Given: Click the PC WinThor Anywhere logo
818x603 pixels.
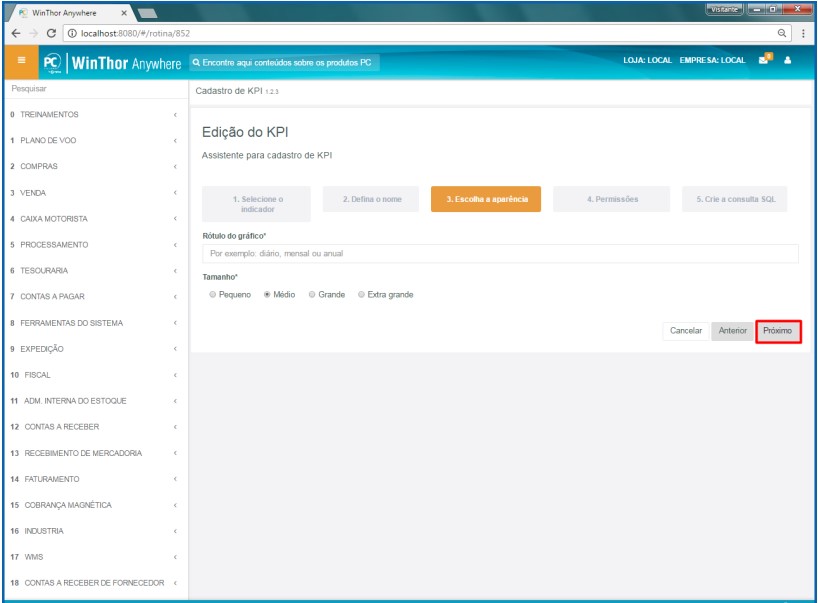Looking at the screenshot, I should tap(112, 63).
